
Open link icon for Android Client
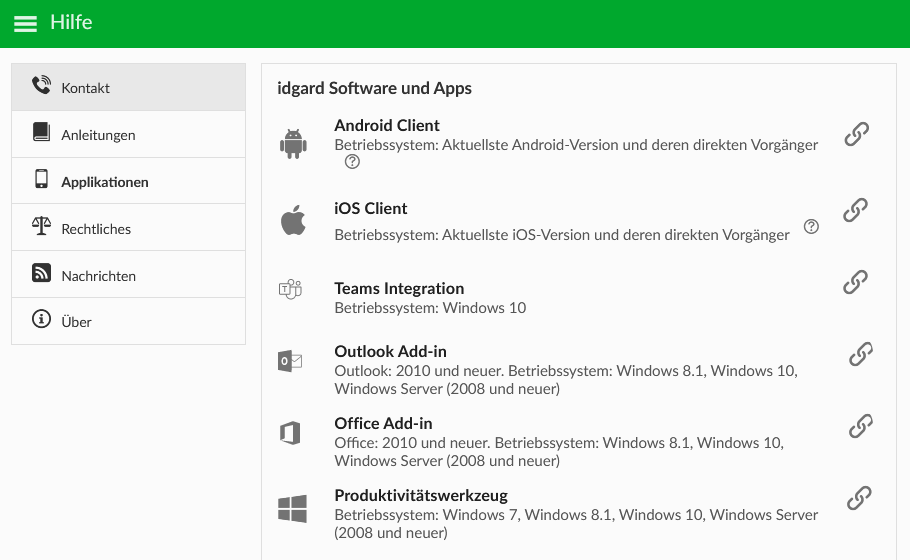857,134
